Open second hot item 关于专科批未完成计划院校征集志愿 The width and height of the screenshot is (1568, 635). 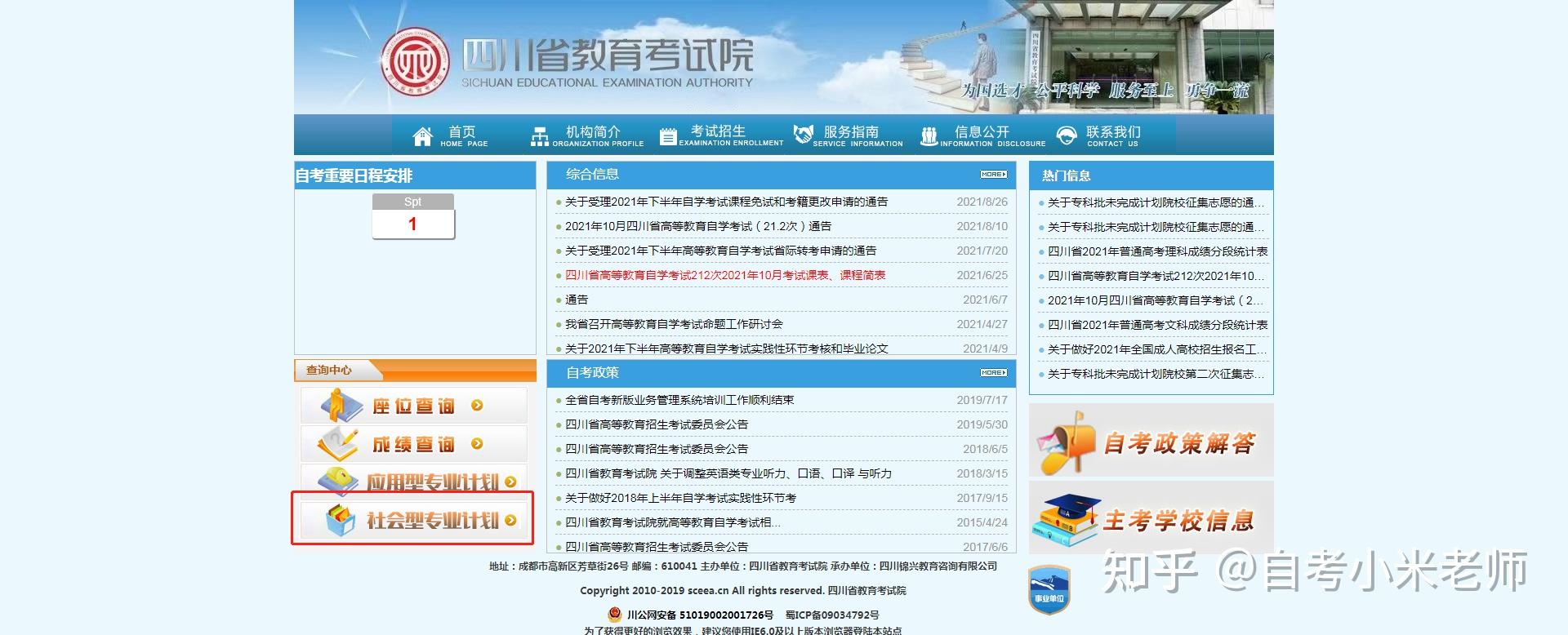click(1156, 227)
